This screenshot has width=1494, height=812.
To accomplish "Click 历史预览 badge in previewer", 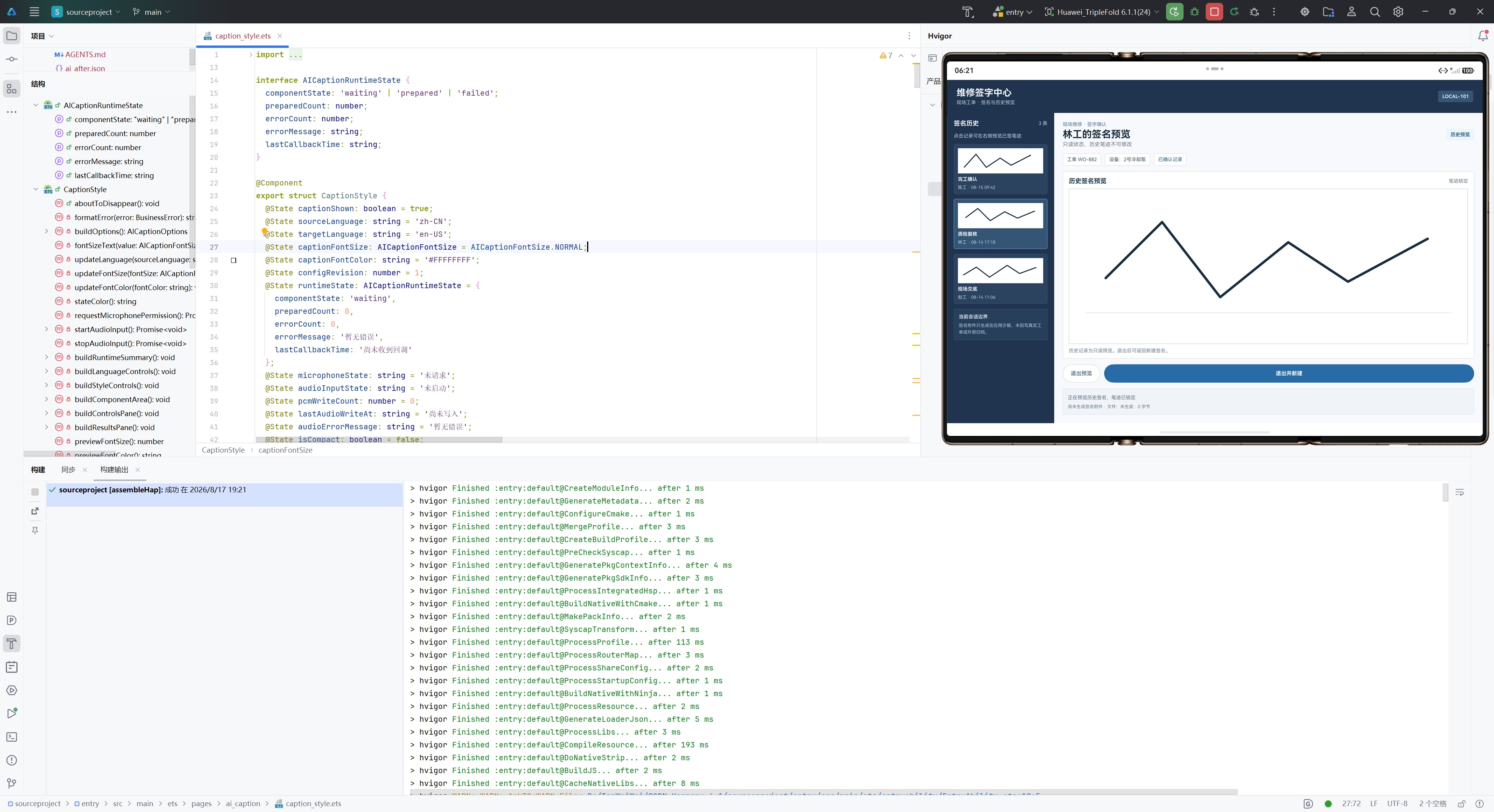I will click(x=1460, y=135).
